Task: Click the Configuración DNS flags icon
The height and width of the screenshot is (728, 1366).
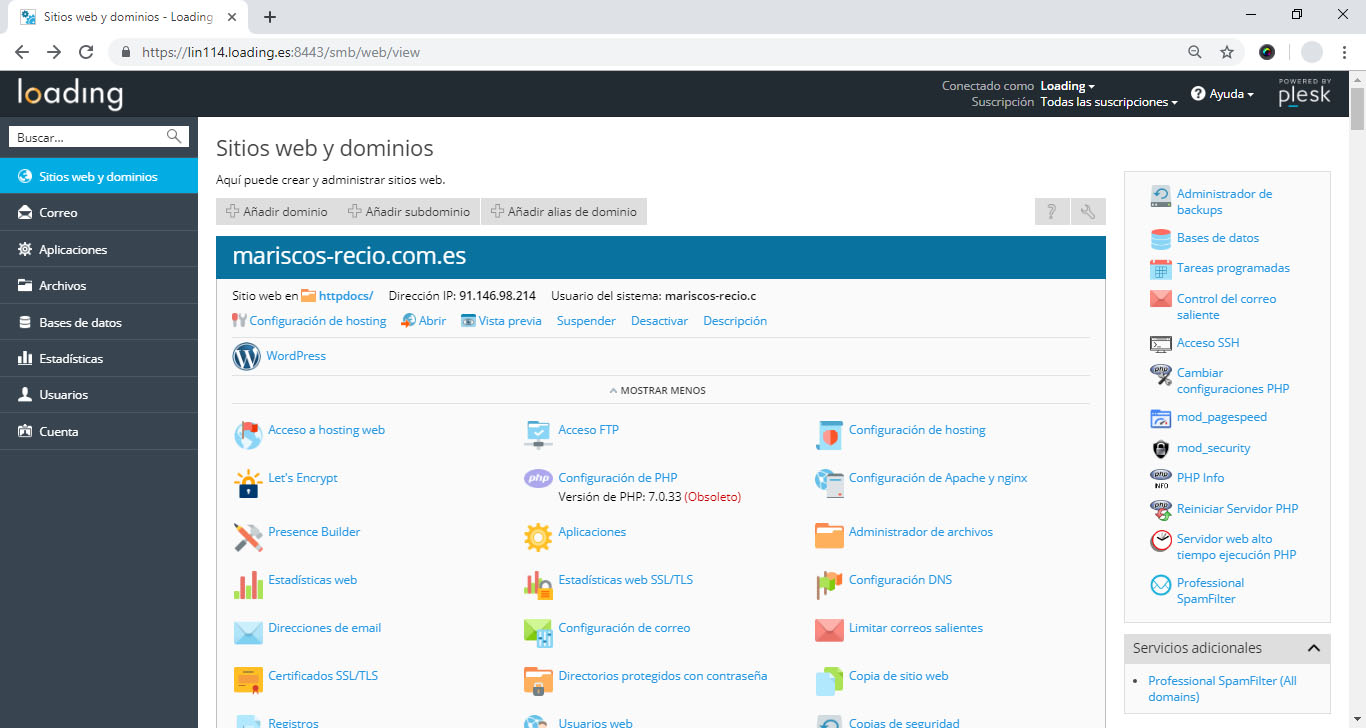Action: coord(829,586)
